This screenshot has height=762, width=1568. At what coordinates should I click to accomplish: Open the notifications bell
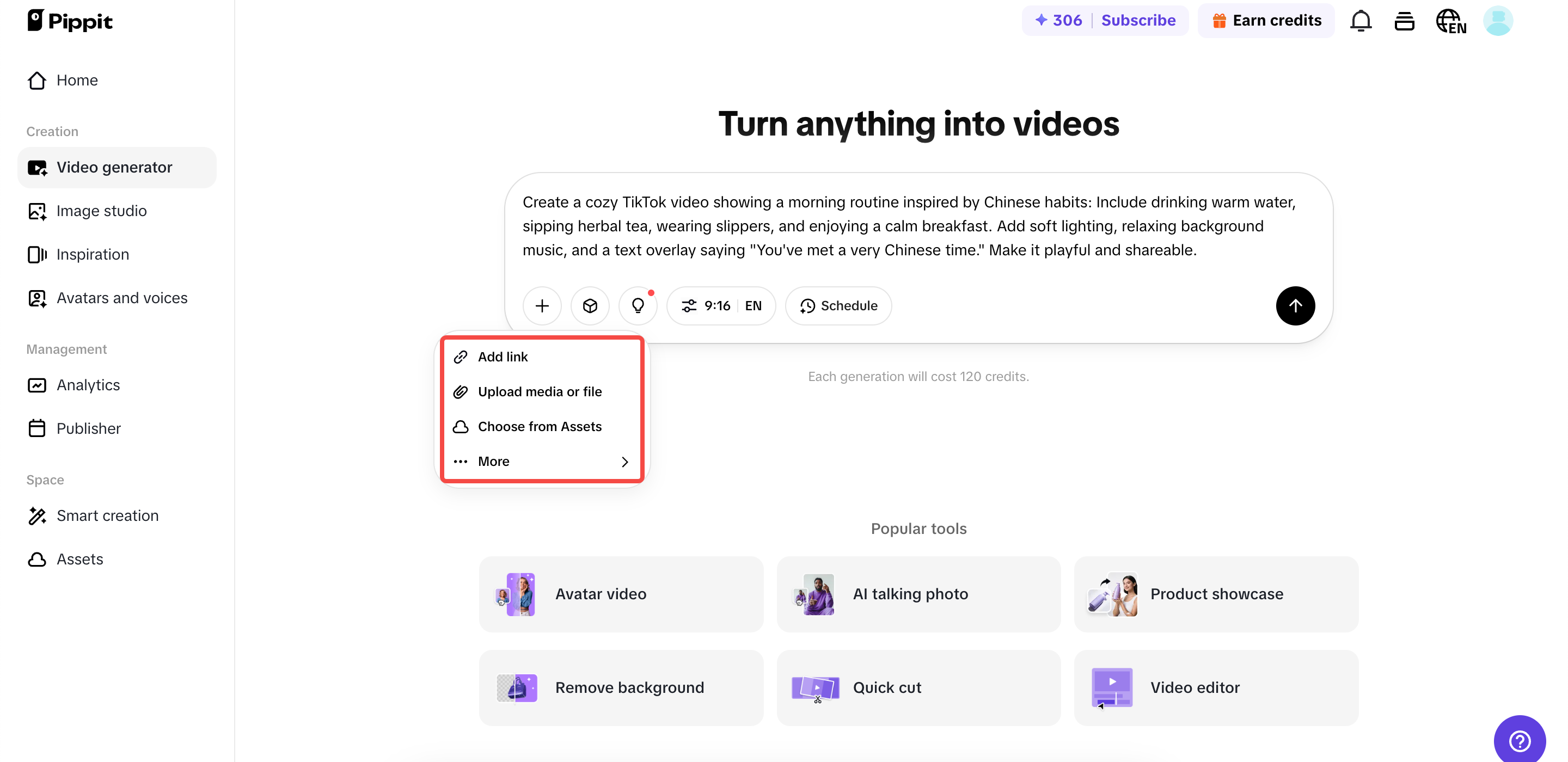tap(1361, 21)
